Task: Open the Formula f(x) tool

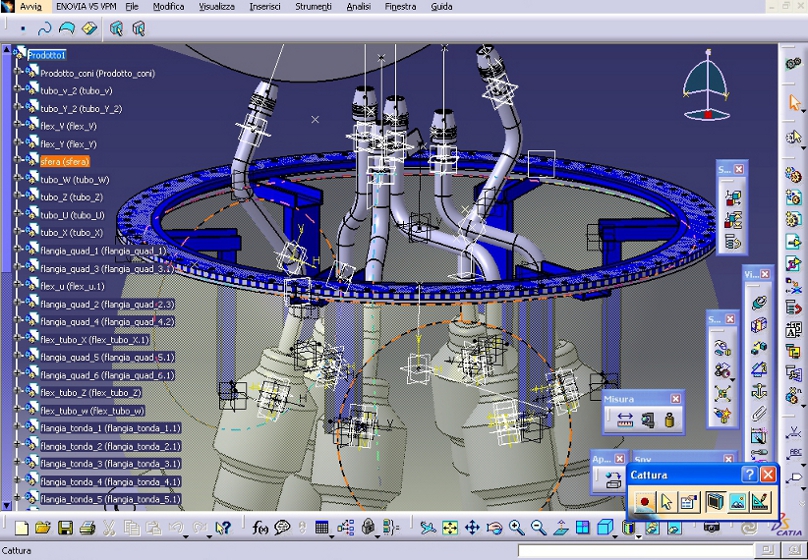Action: click(260, 527)
